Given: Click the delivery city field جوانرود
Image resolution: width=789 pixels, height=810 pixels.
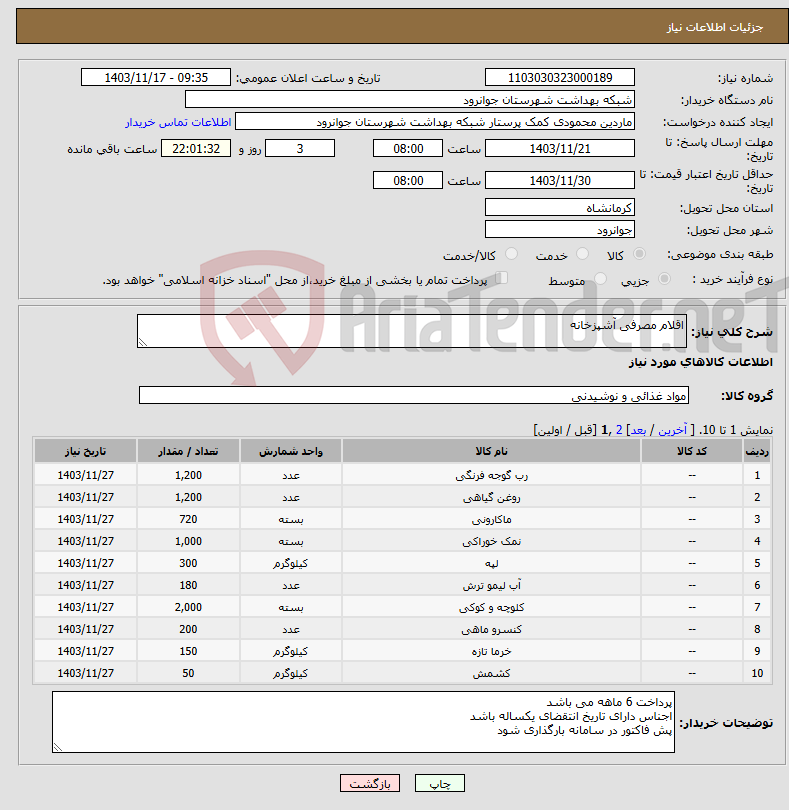Looking at the screenshot, I should (x=560, y=230).
